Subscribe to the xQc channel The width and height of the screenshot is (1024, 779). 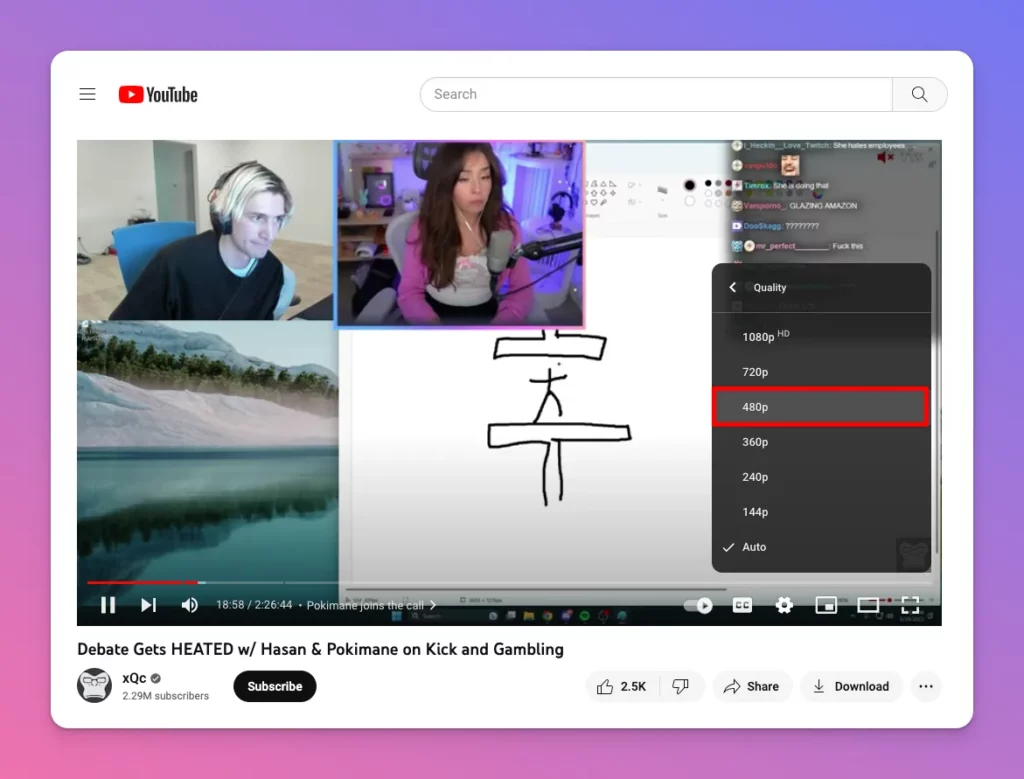click(274, 686)
